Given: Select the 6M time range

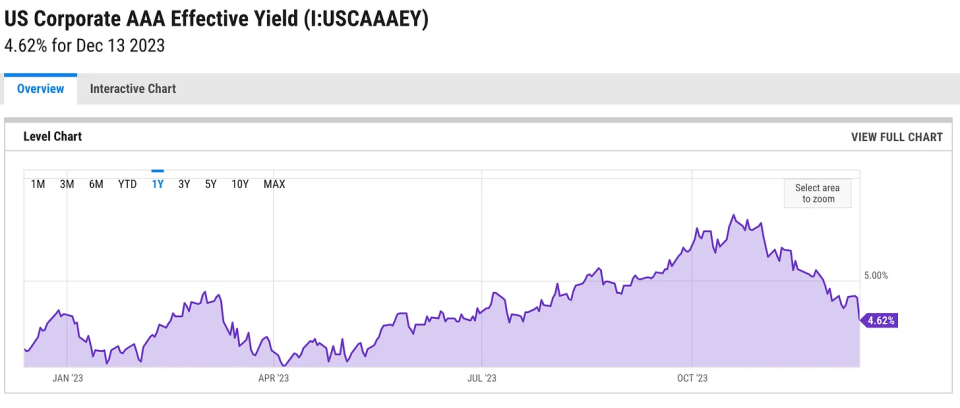Looking at the screenshot, I should click(x=96, y=184).
